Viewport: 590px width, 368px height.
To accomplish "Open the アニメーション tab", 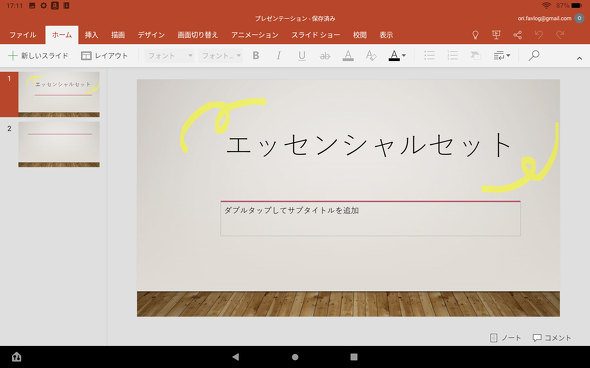I will coord(255,35).
